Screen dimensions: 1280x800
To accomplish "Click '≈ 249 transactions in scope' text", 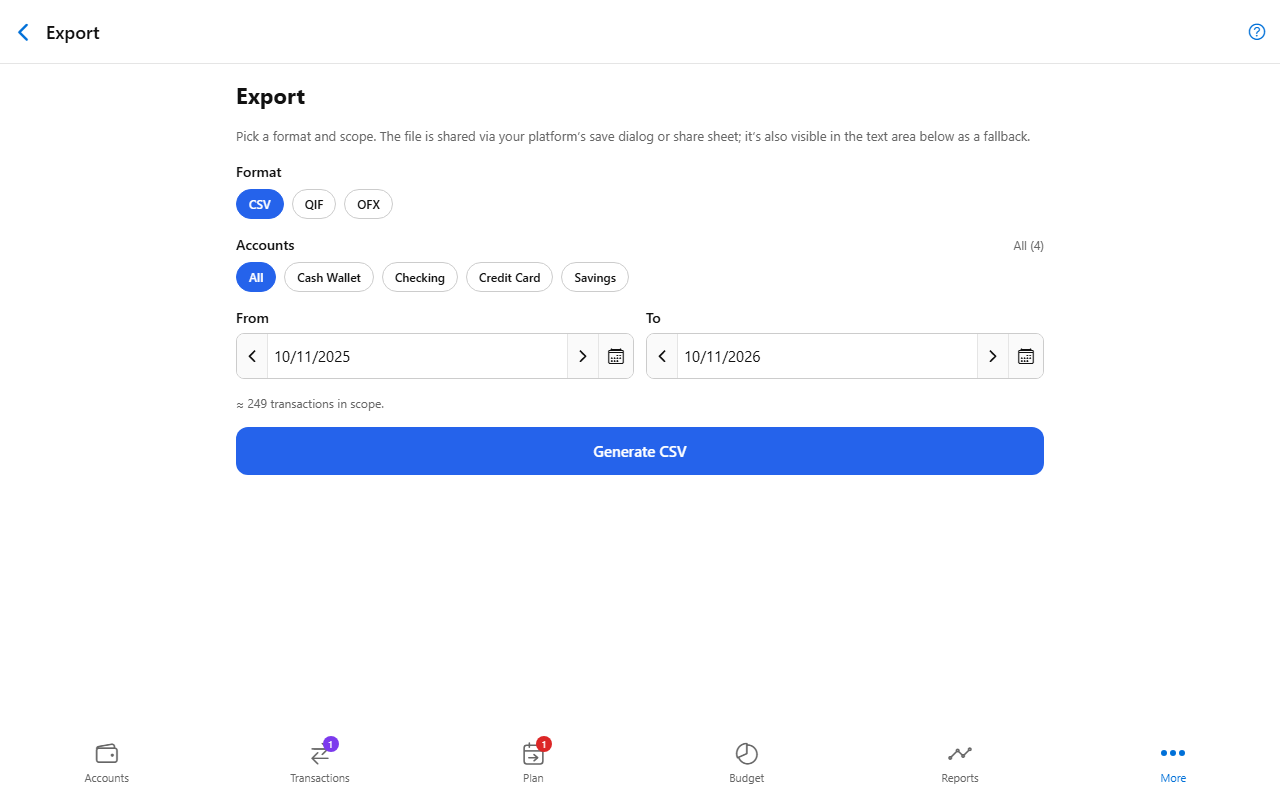I will click(x=310, y=404).
